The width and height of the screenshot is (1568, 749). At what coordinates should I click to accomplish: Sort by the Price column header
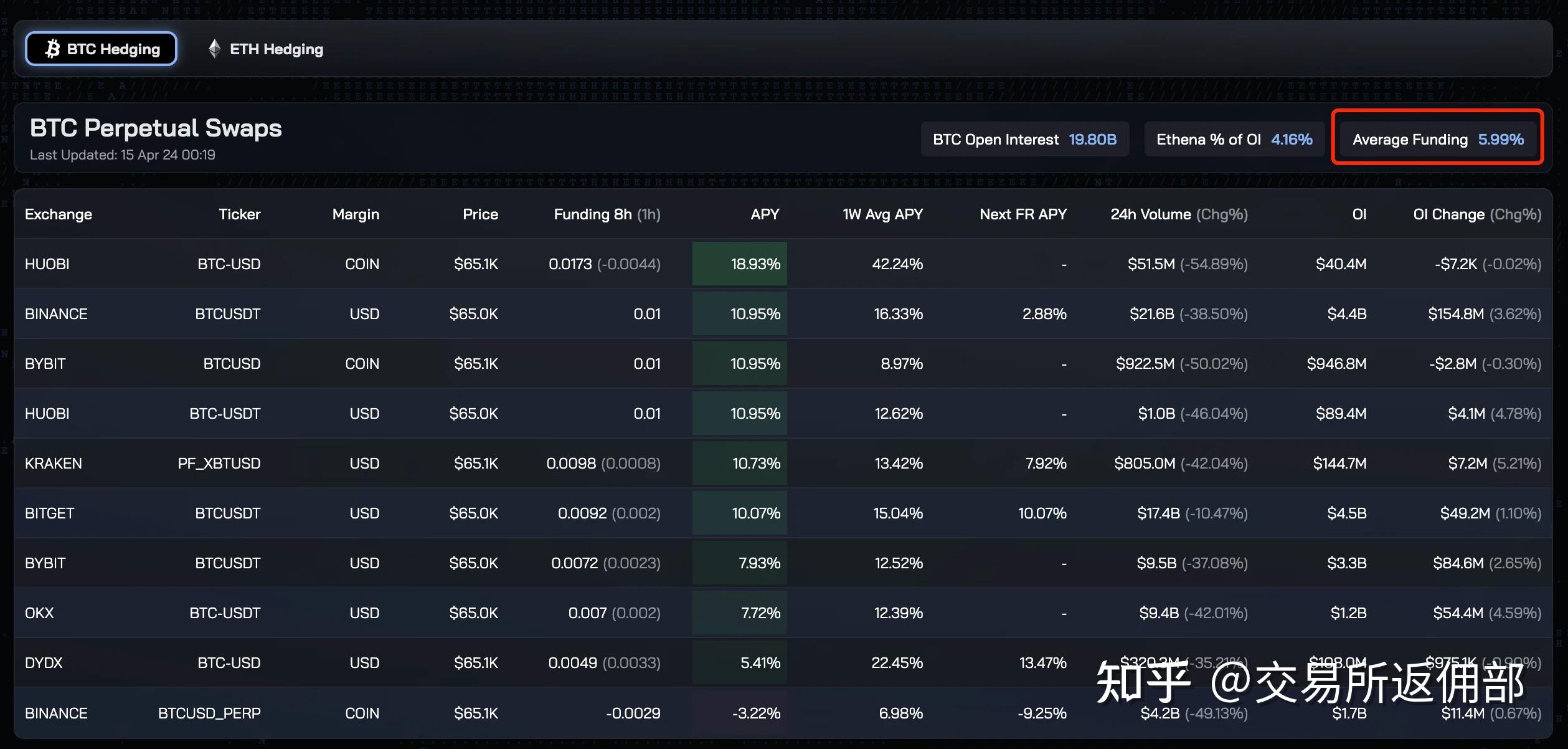tap(480, 214)
